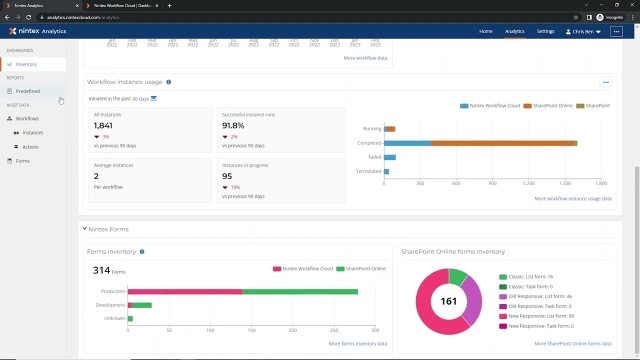Switch to the Nintex Workflow Cloud browser tab
Viewport: 640px width, 360px height.
click(122, 6)
